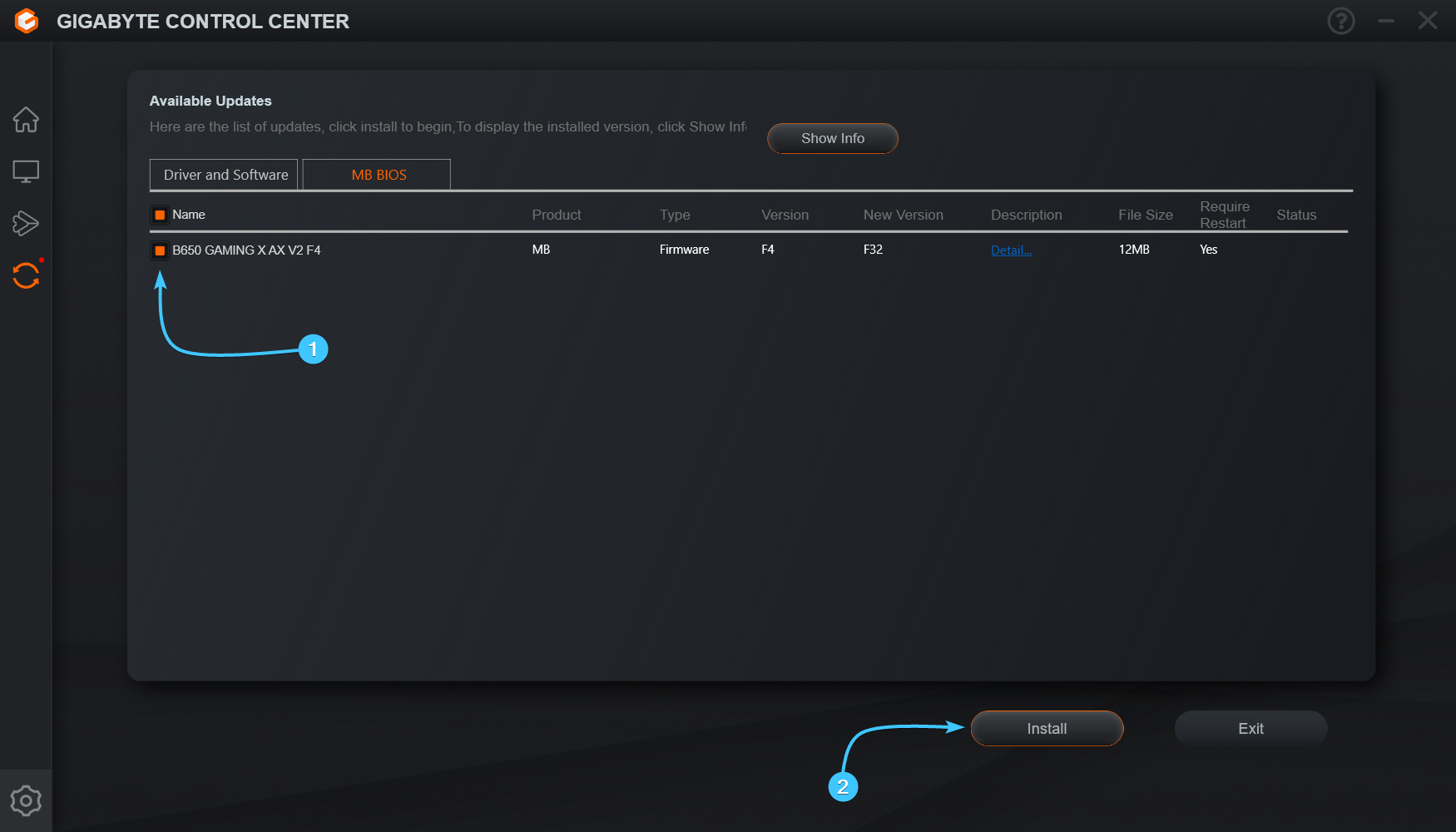Click the Version column header
The width and height of the screenshot is (1456, 832).
pyautogui.click(x=785, y=215)
